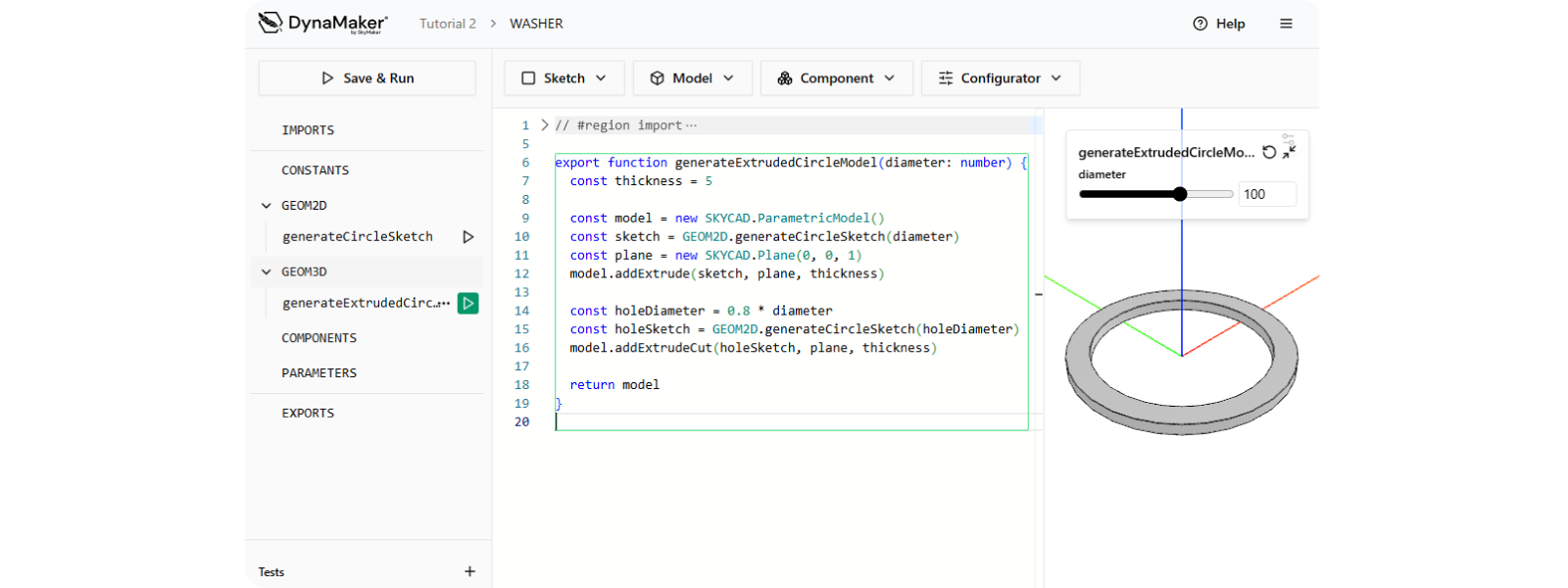Reset preview parameters with refresh icon
1568x588 pixels.
(x=1269, y=152)
